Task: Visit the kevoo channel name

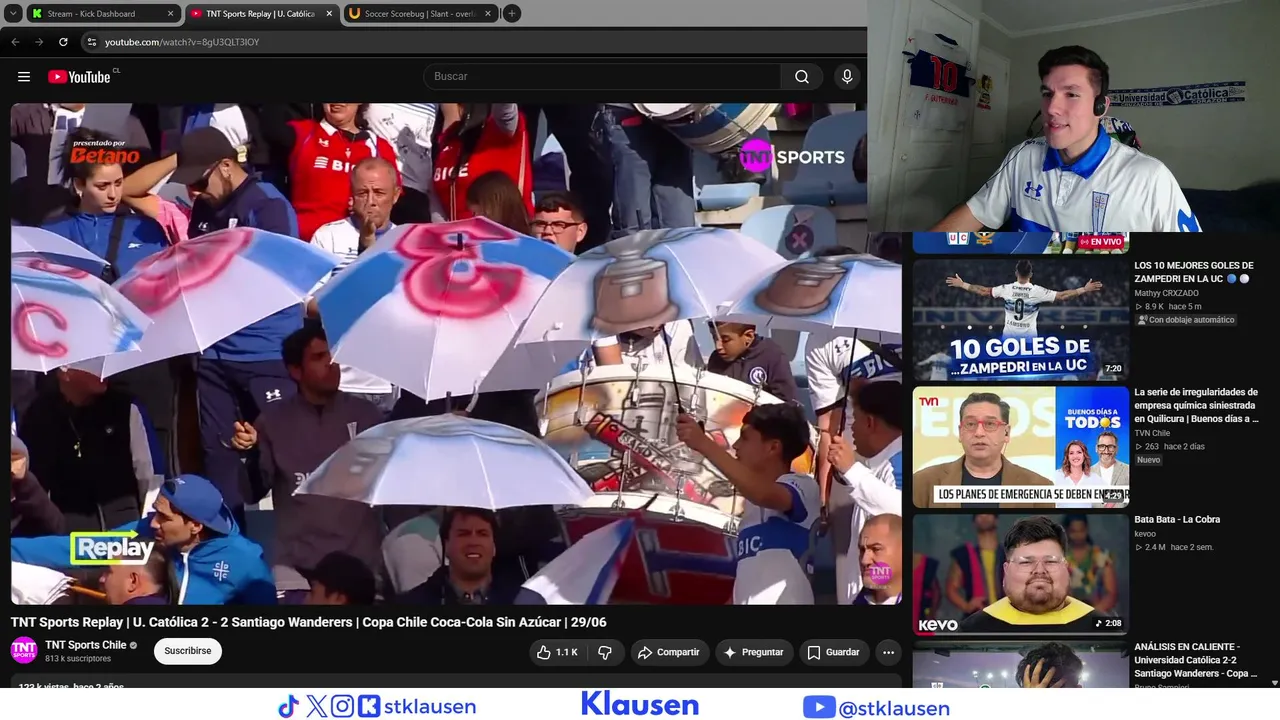Action: 1145,534
